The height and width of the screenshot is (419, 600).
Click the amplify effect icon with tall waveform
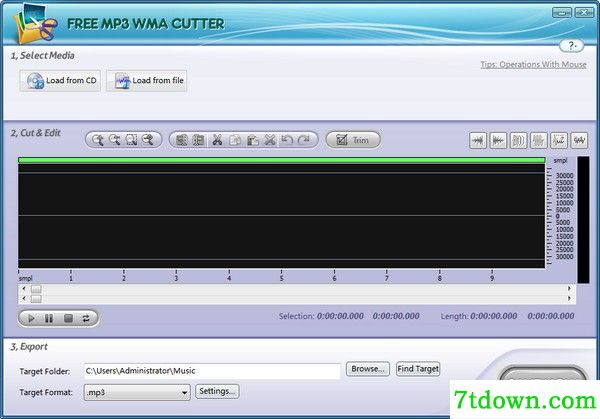click(539, 140)
